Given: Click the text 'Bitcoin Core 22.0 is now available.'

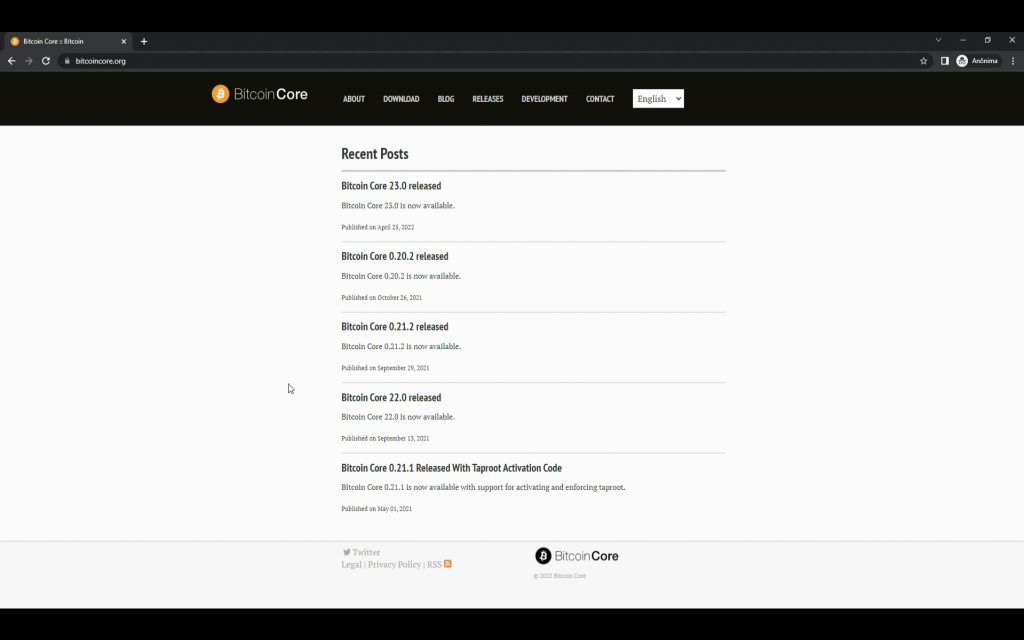Looking at the screenshot, I should 398,417.
